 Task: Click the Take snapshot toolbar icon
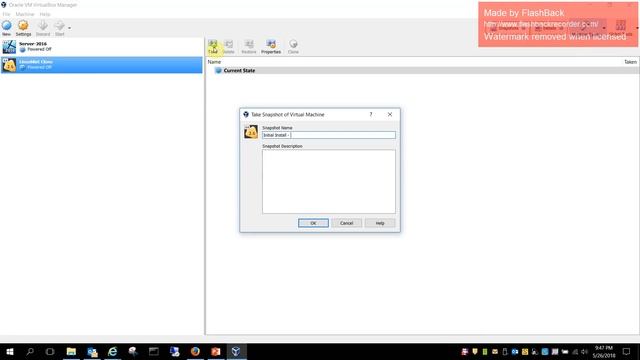pos(213,47)
